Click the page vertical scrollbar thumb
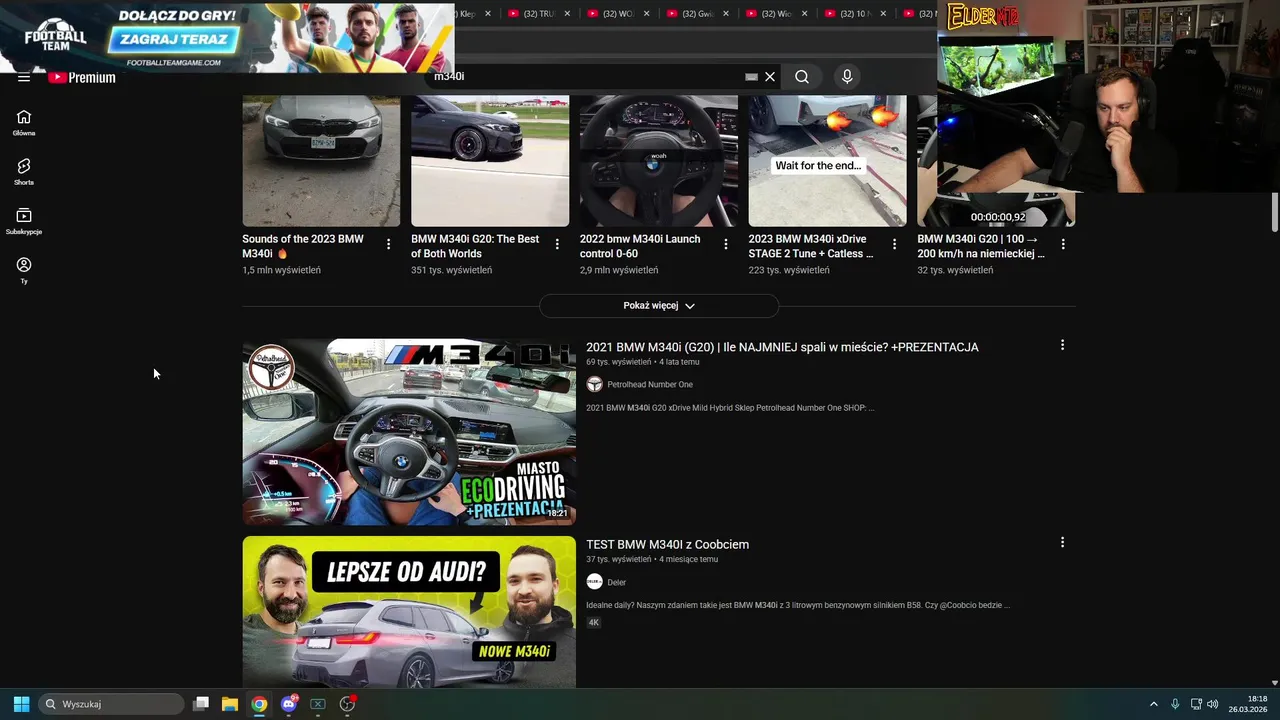 [x=1274, y=211]
